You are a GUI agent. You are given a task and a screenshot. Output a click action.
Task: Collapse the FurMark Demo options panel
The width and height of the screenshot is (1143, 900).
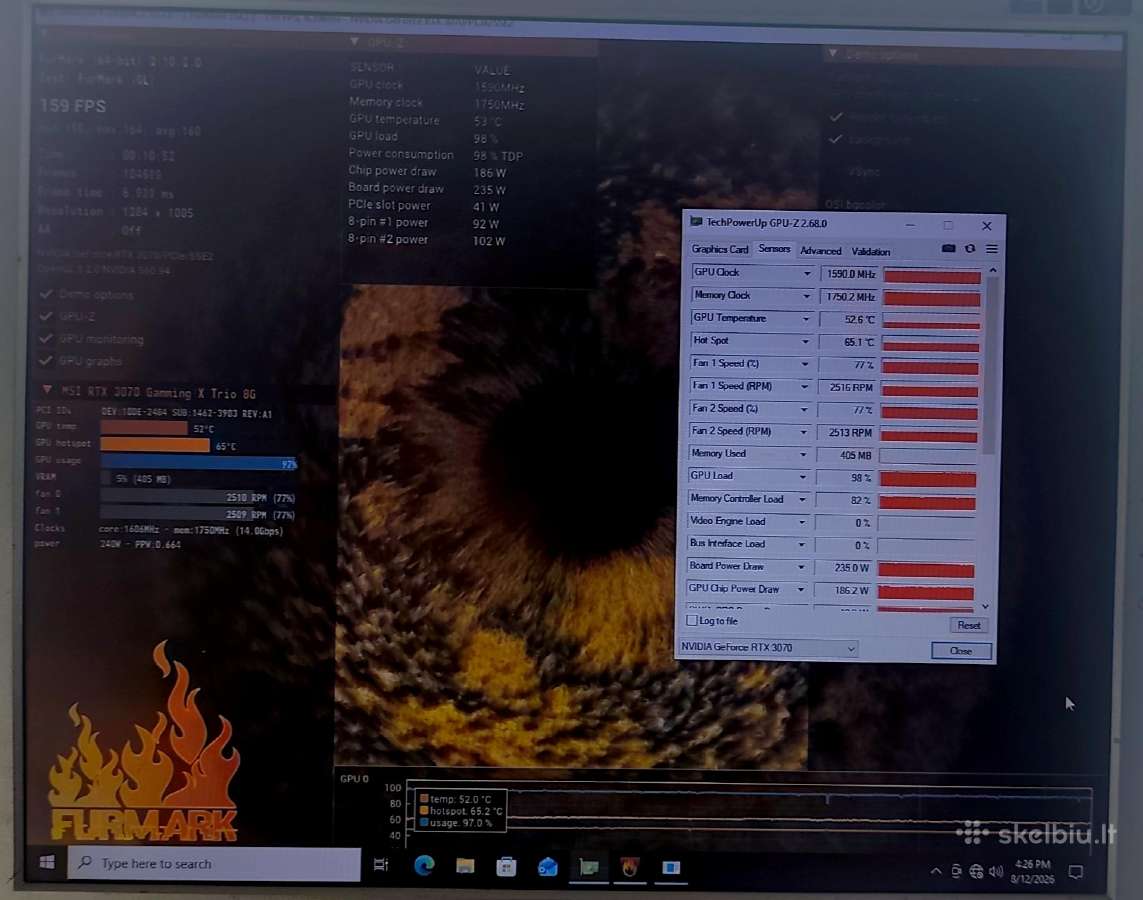(x=832, y=53)
